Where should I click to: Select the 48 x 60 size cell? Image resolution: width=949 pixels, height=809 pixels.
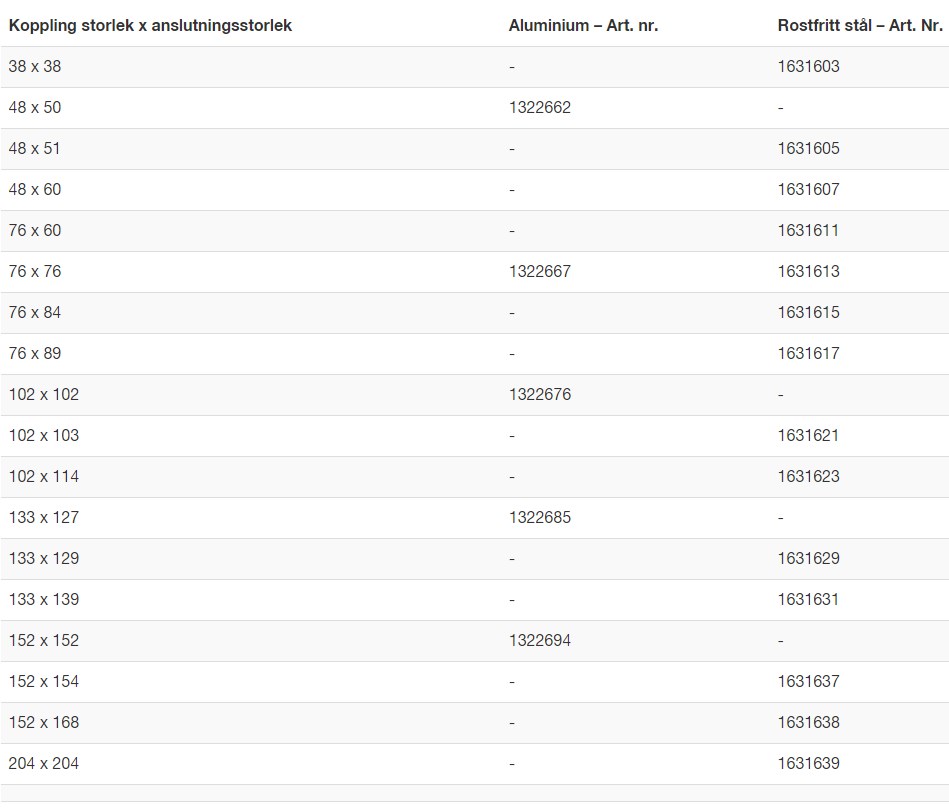coord(35,190)
